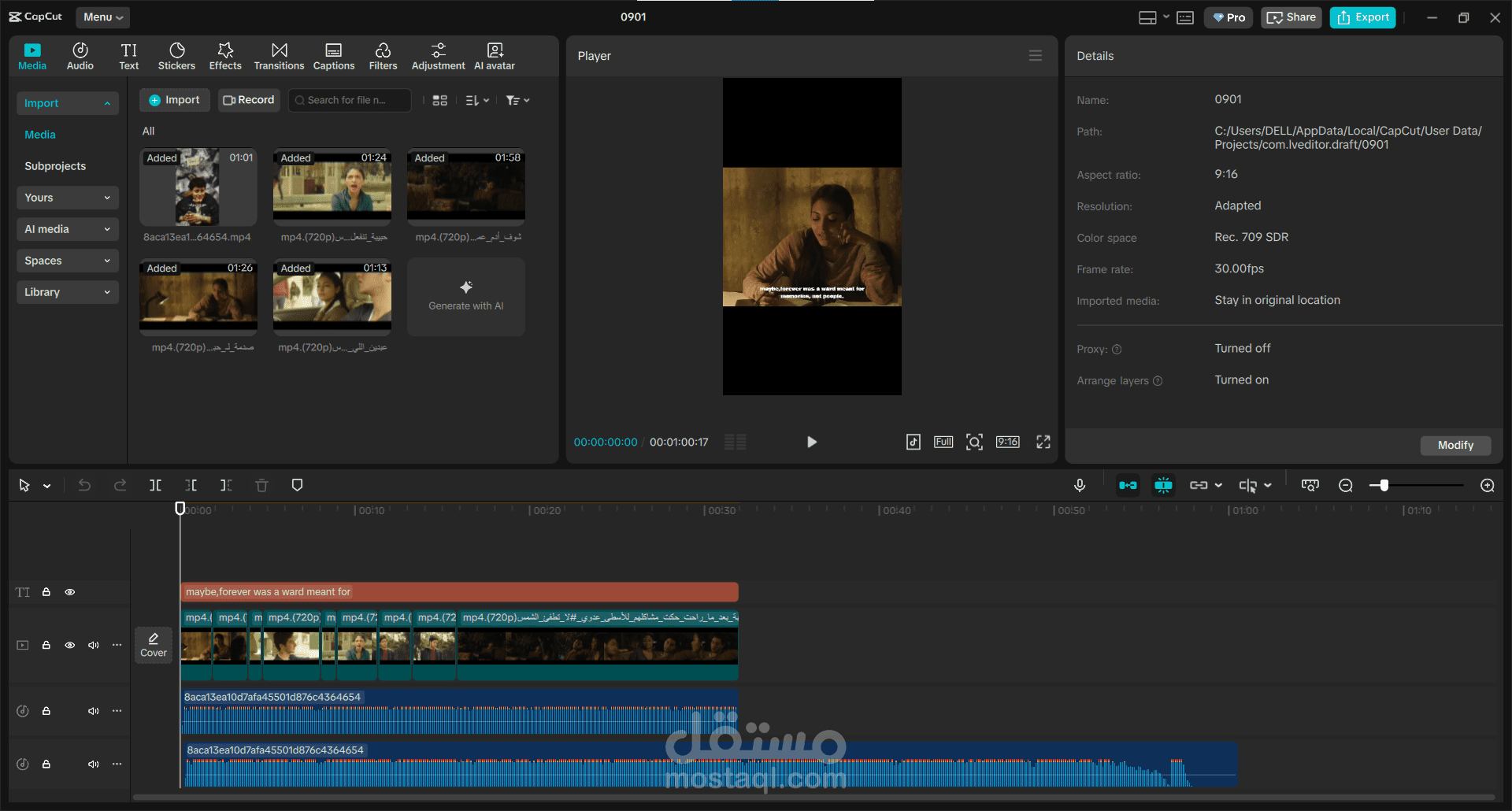Screen dimensions: 1512x811
Task: Toggle the Full preview quality button
Action: [943, 442]
